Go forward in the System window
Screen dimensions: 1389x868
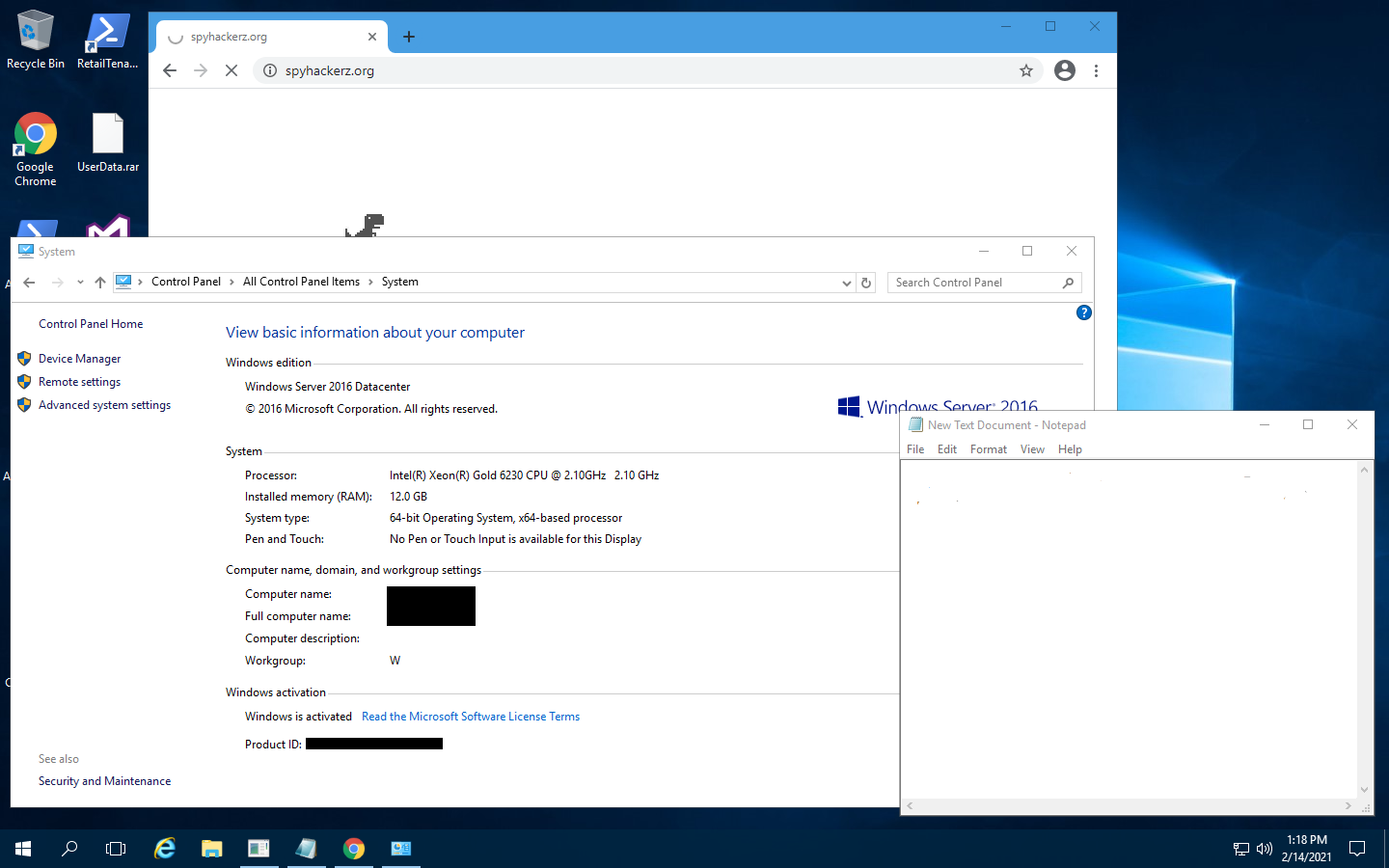pos(58,283)
